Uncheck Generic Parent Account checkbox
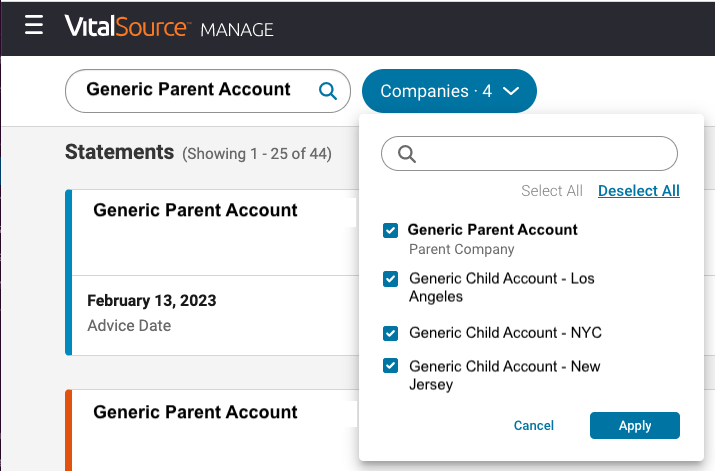The height and width of the screenshot is (471, 715). click(x=391, y=231)
